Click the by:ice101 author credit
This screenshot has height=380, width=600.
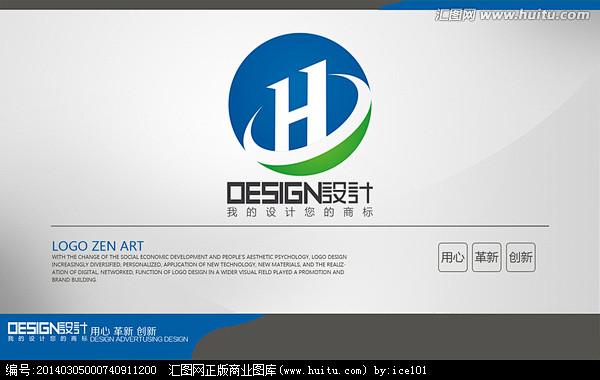click(400, 370)
